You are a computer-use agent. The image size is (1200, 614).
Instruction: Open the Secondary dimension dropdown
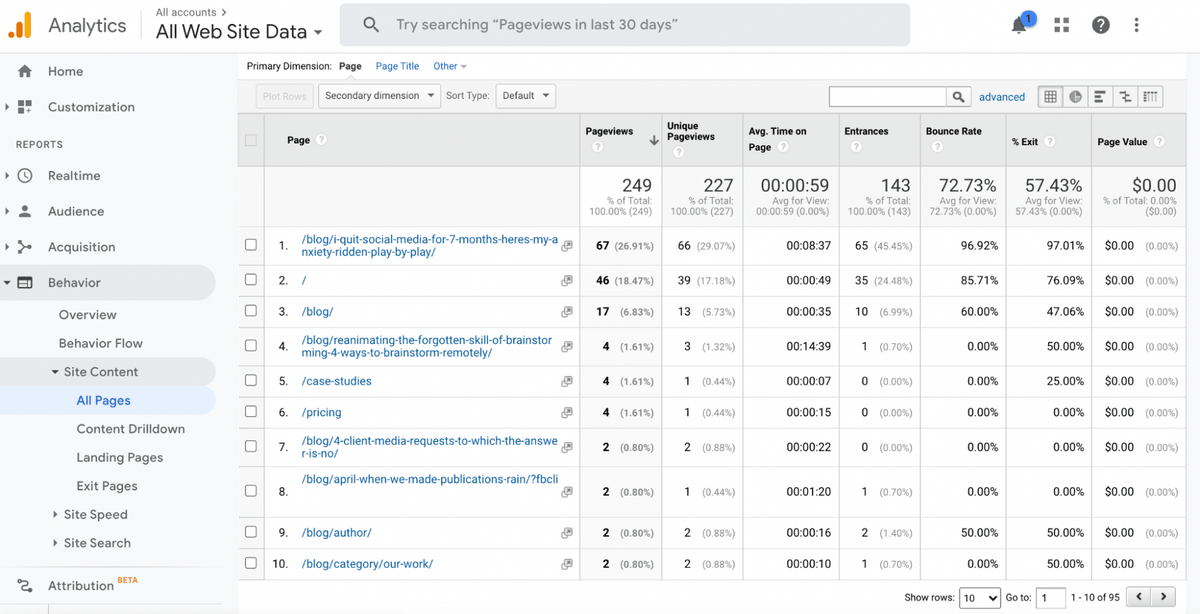(379, 96)
